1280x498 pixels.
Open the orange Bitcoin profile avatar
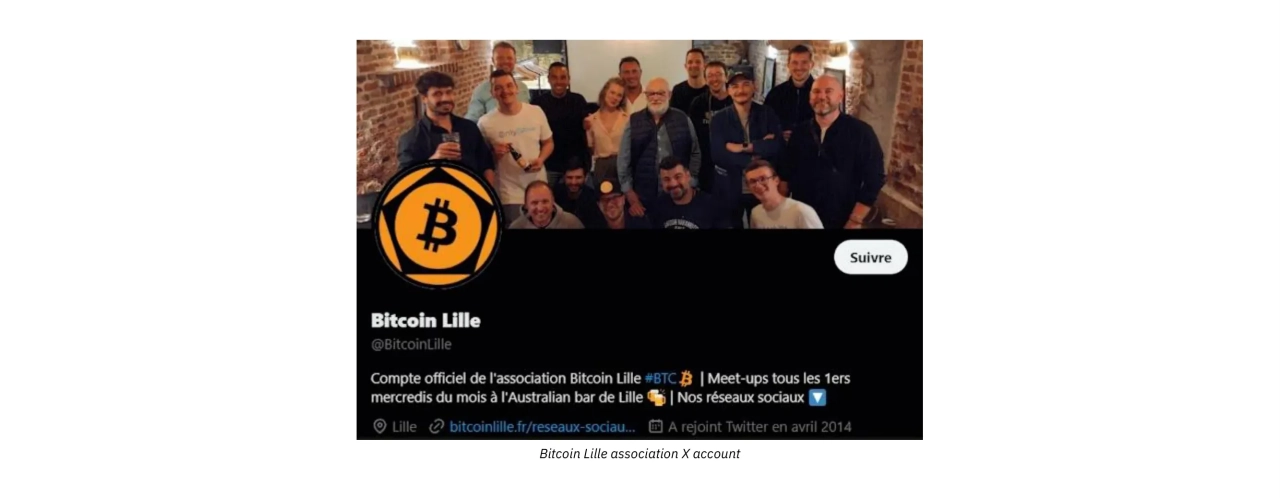point(437,225)
